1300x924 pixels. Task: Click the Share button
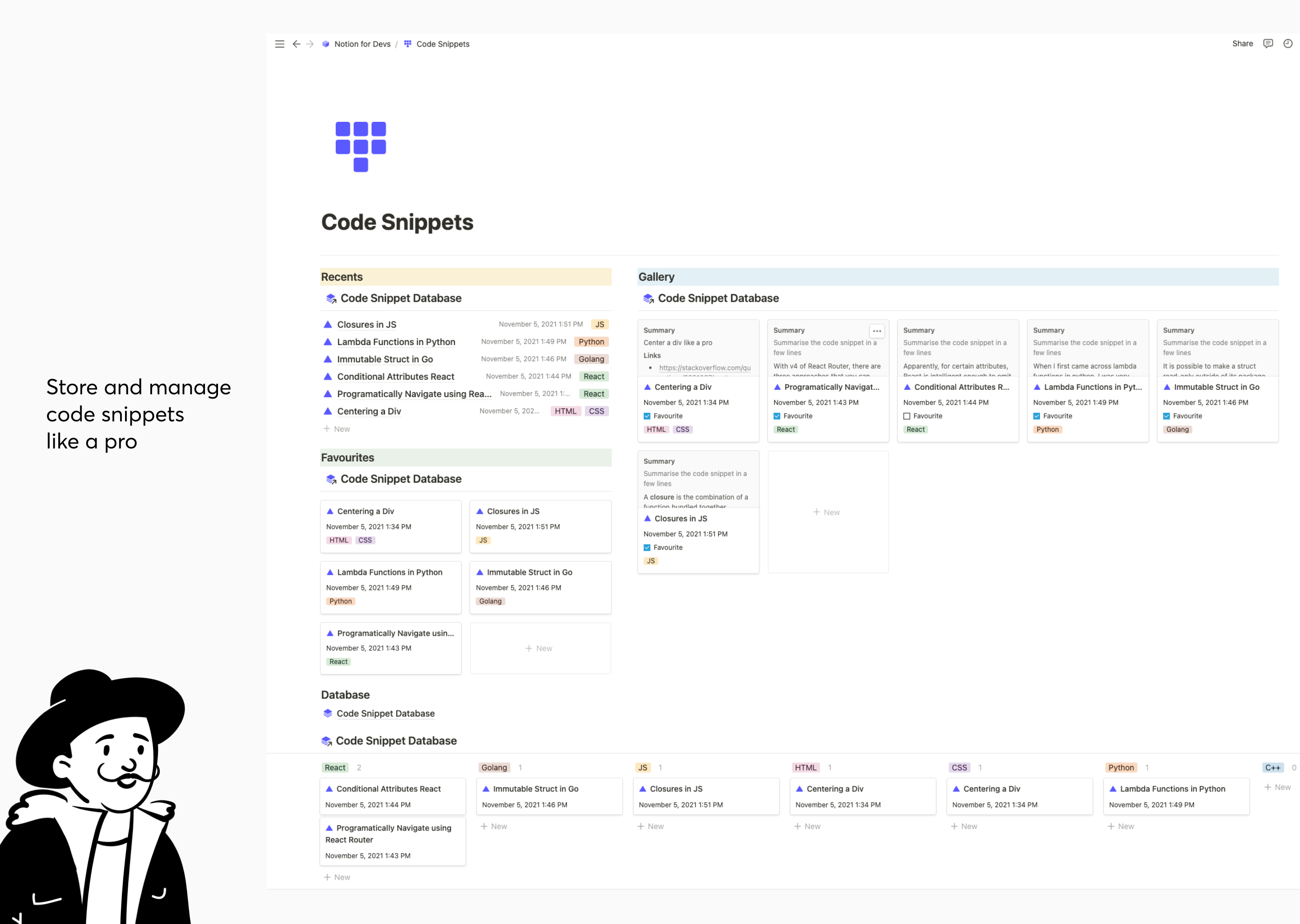(x=1243, y=43)
